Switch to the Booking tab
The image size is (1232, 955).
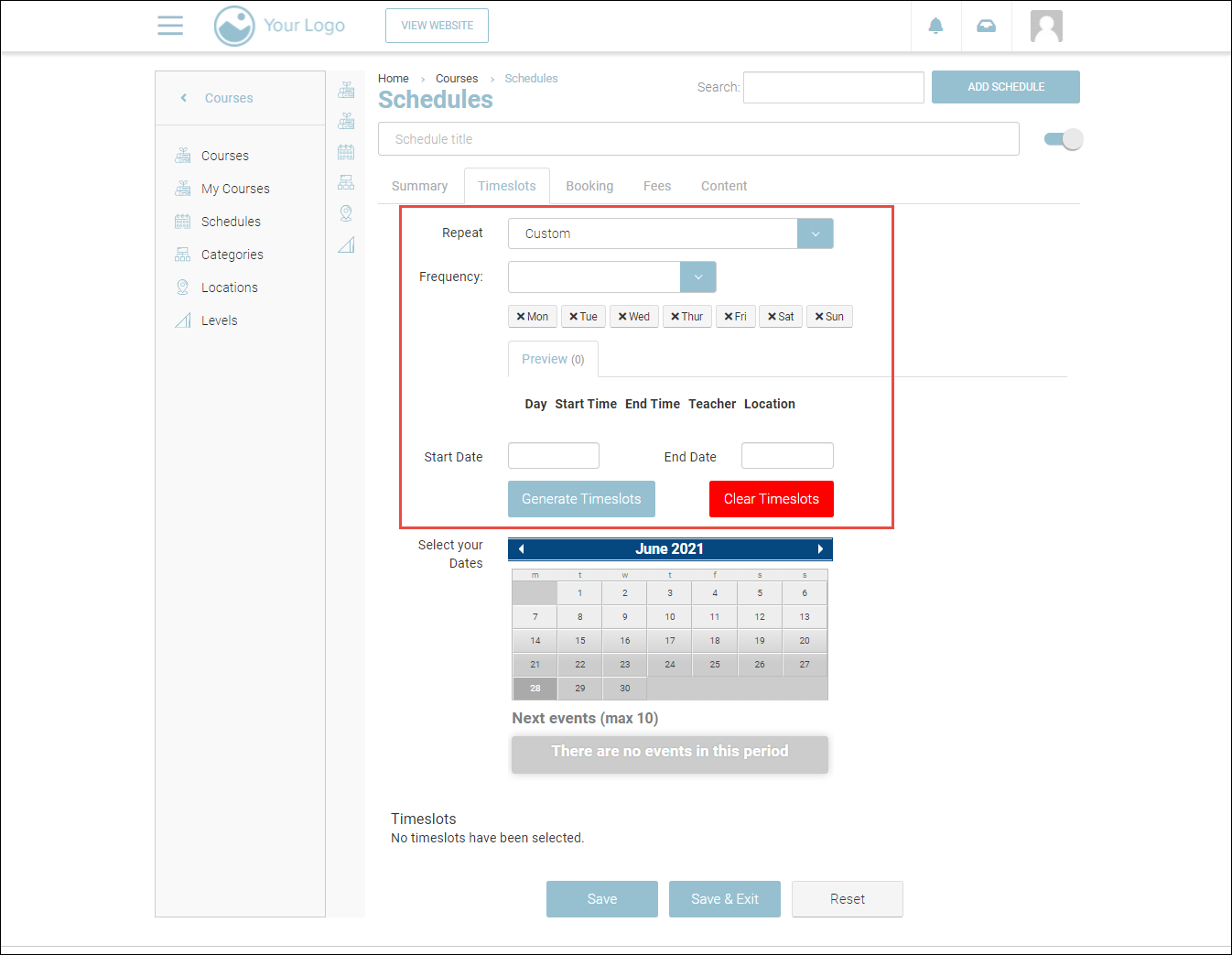pyautogui.click(x=589, y=186)
